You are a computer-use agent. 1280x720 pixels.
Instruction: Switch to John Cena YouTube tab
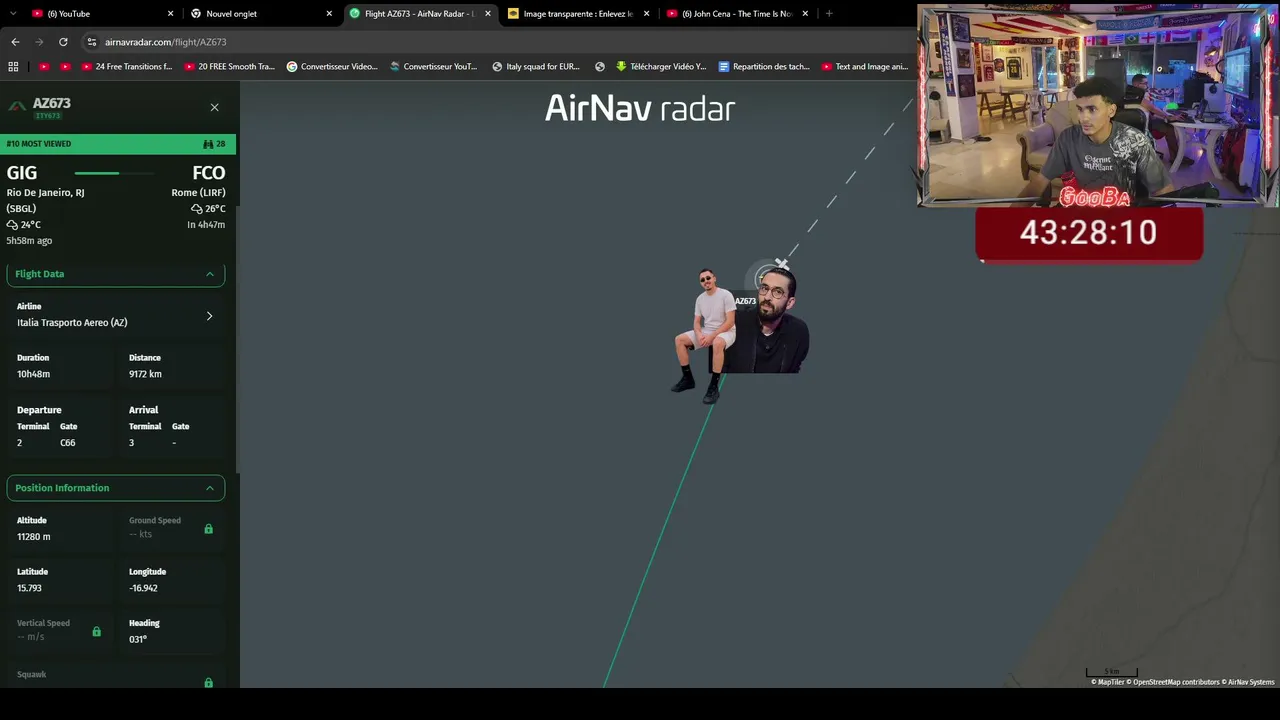click(737, 14)
